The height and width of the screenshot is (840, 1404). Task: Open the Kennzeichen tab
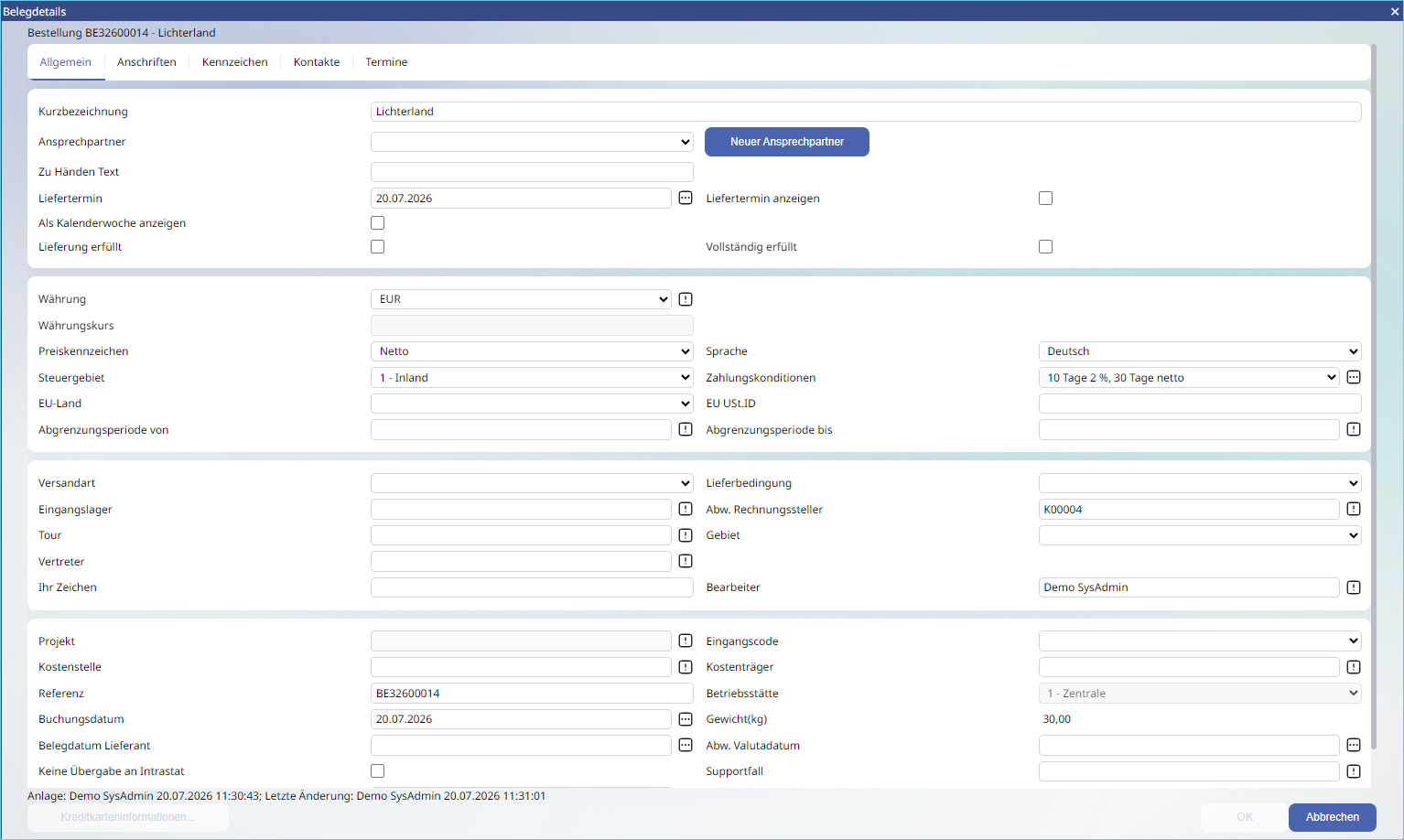click(x=235, y=62)
